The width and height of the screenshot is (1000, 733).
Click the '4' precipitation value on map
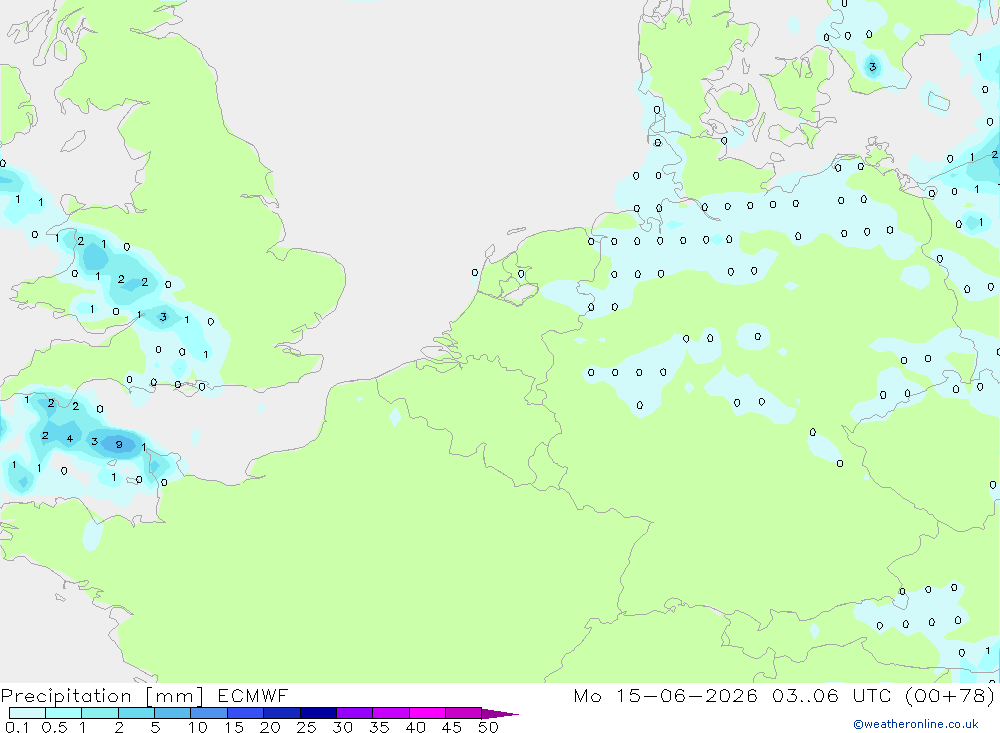(70, 438)
